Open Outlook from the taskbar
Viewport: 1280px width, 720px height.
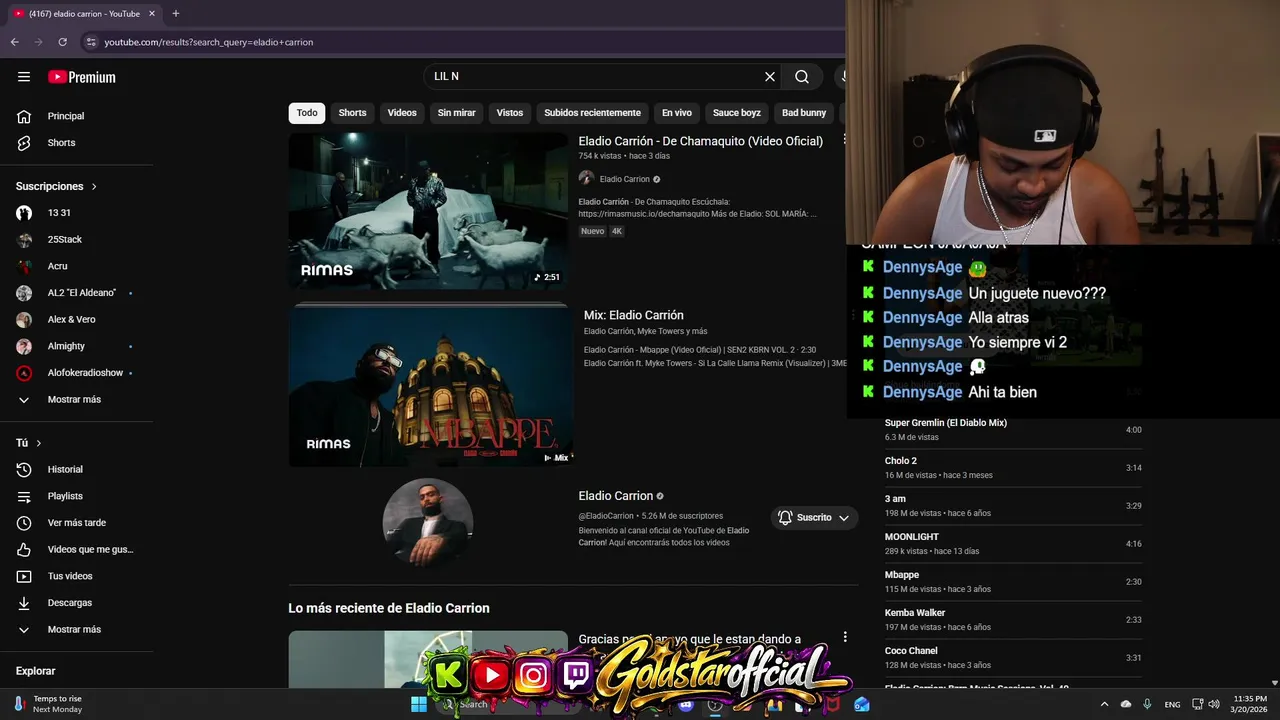tap(861, 704)
